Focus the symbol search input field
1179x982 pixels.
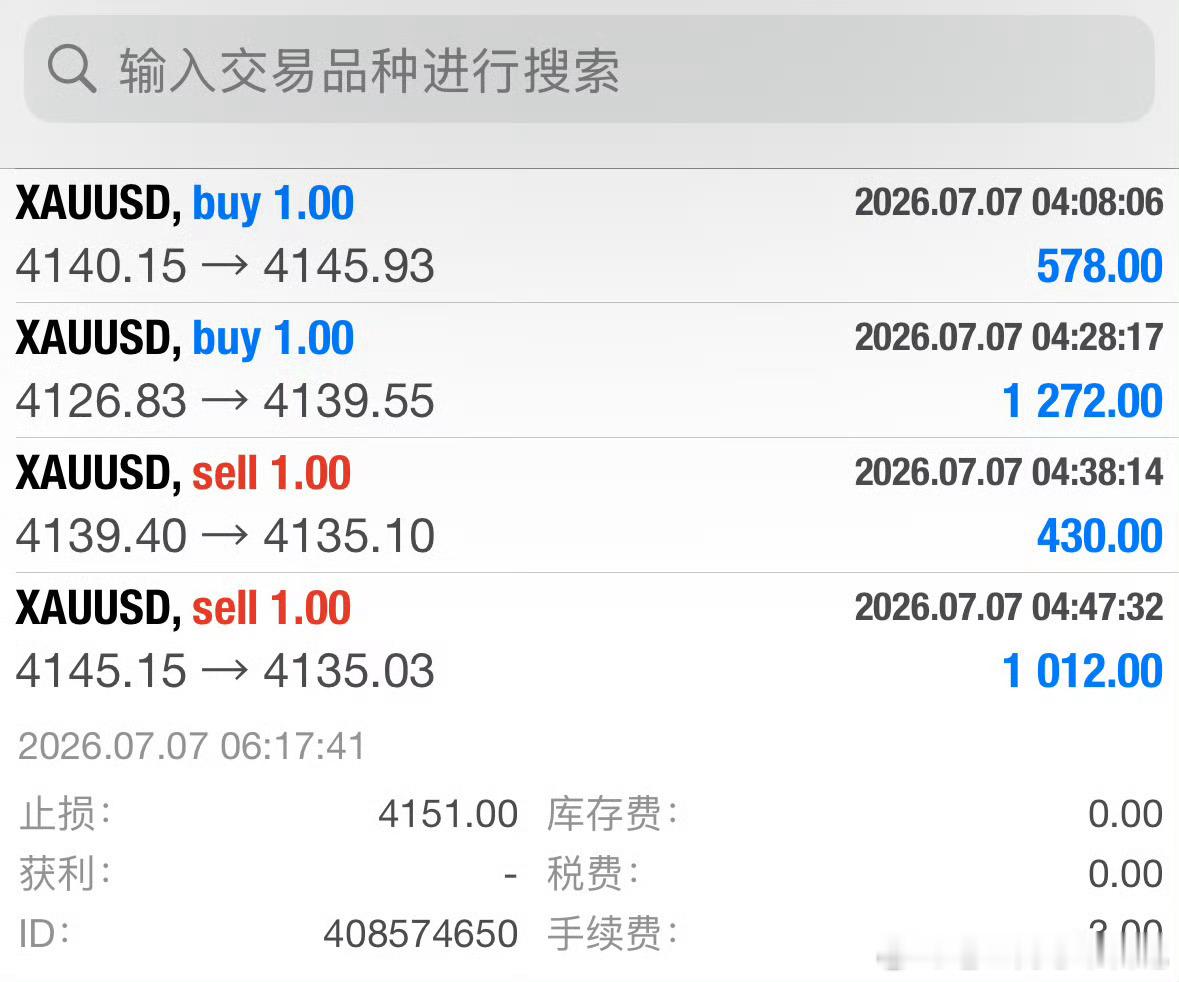click(x=590, y=69)
